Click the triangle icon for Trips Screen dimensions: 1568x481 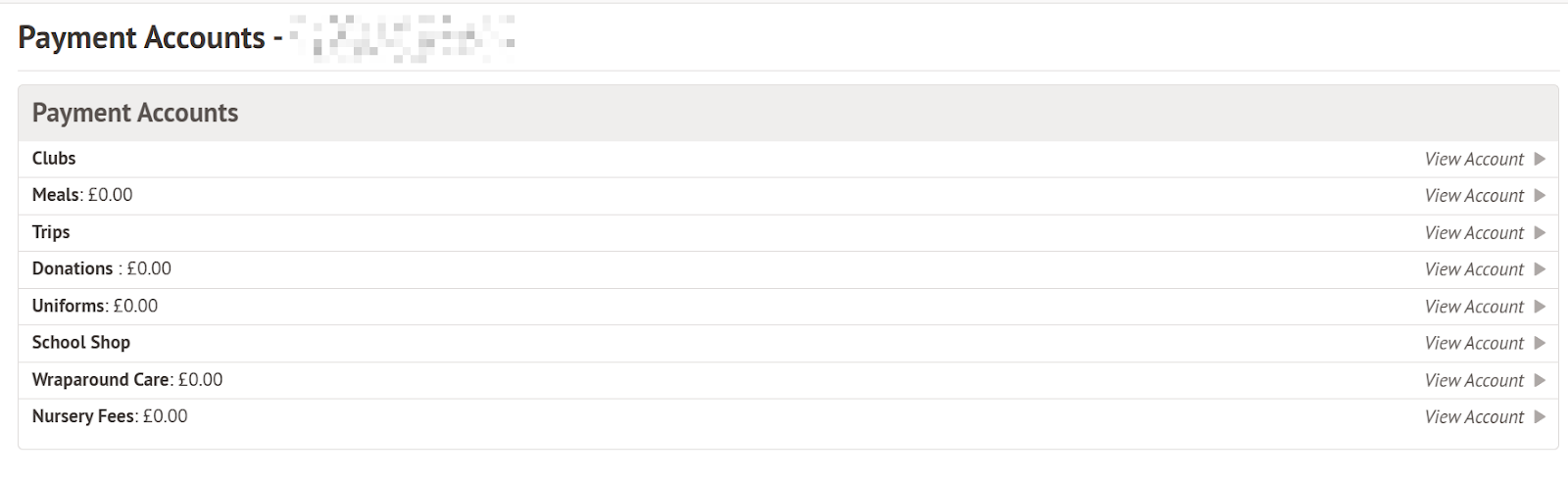[x=1540, y=233]
